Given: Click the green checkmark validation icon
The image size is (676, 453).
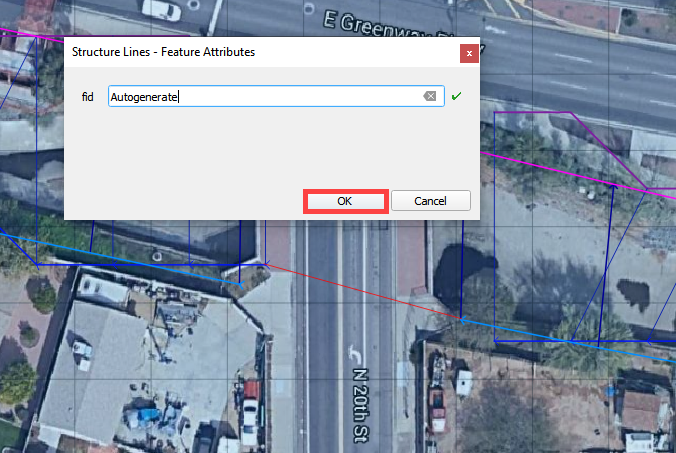Looking at the screenshot, I should coord(457,97).
